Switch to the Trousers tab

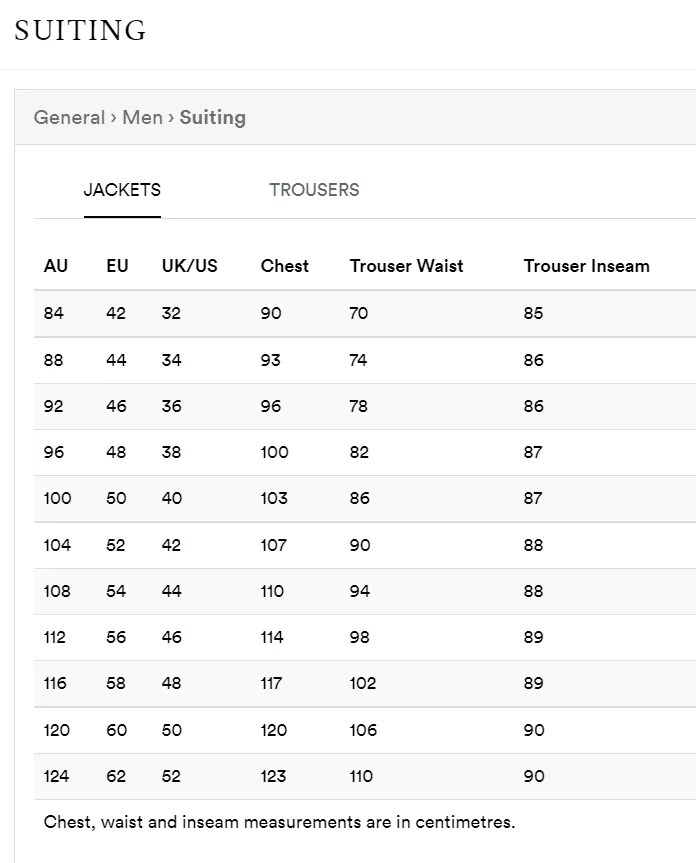(x=314, y=190)
